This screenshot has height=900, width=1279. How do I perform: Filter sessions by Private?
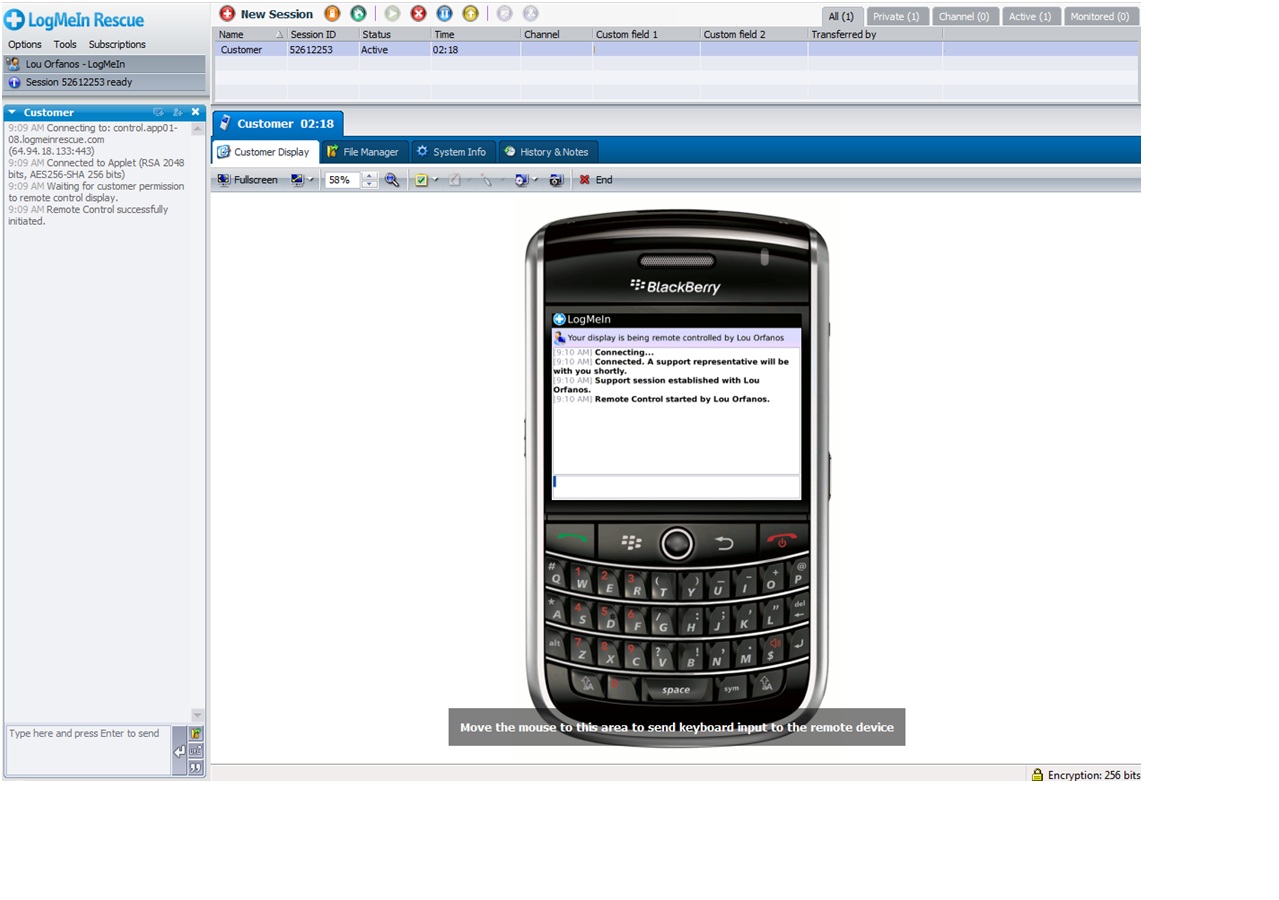(x=897, y=16)
